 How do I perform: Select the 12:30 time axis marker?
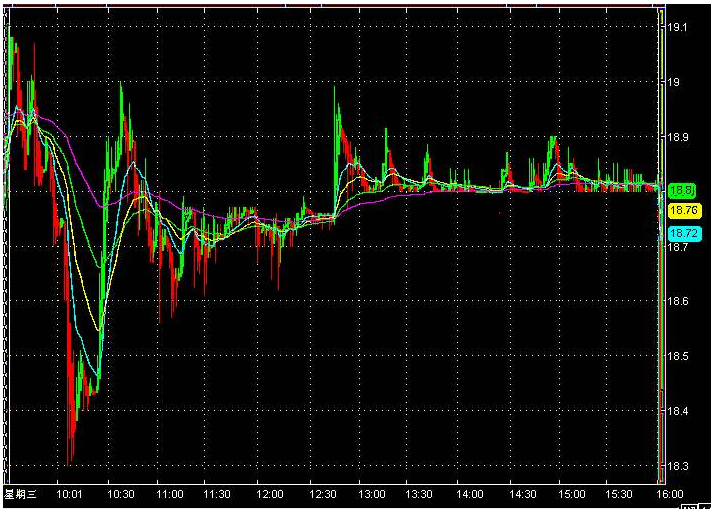tap(320, 494)
